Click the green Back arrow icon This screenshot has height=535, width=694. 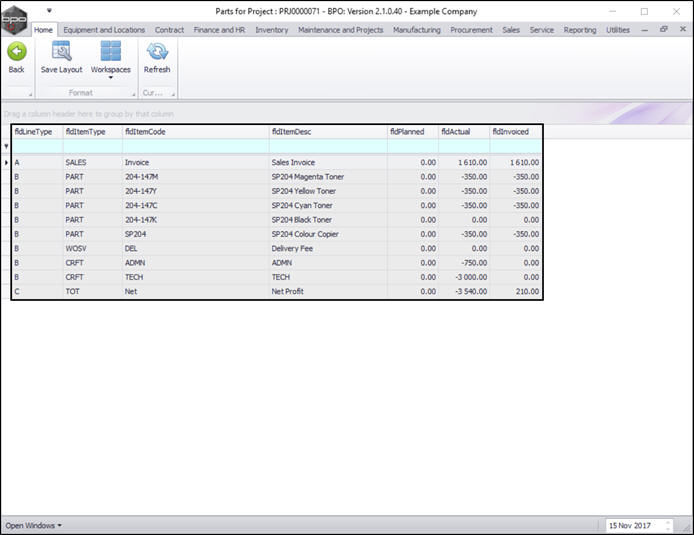pos(16,52)
